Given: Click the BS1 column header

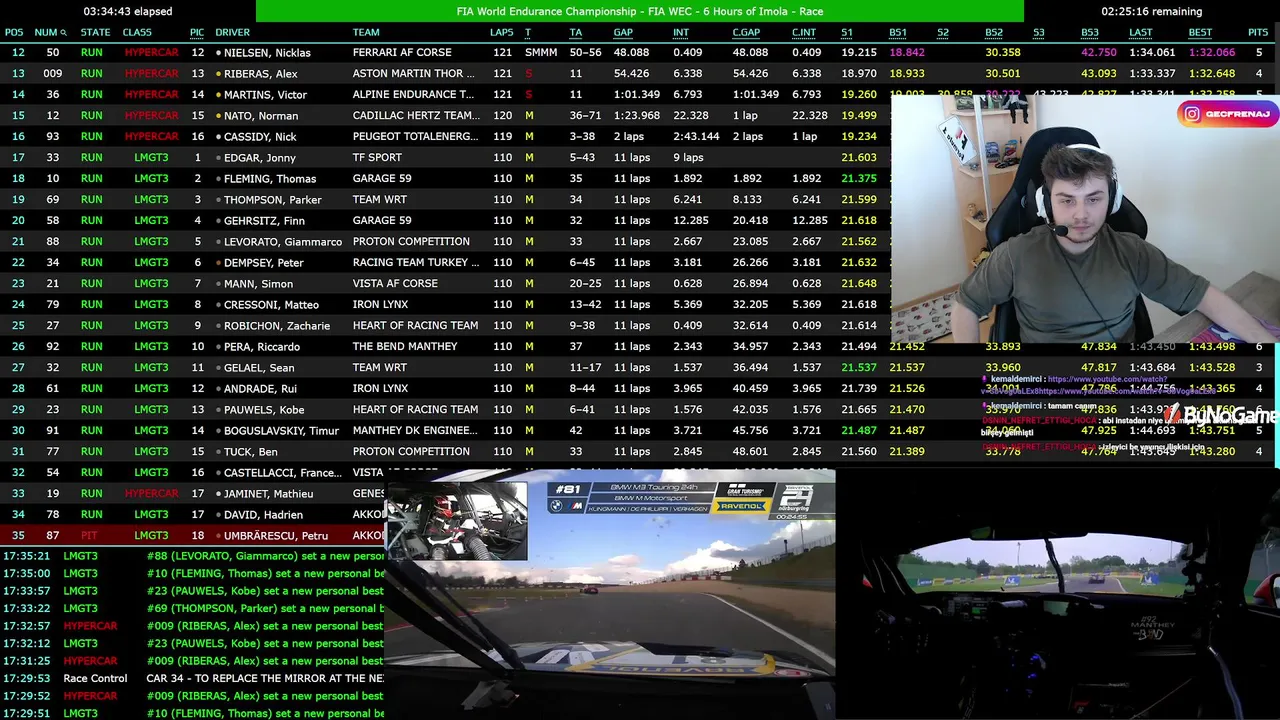Looking at the screenshot, I should point(898,33).
